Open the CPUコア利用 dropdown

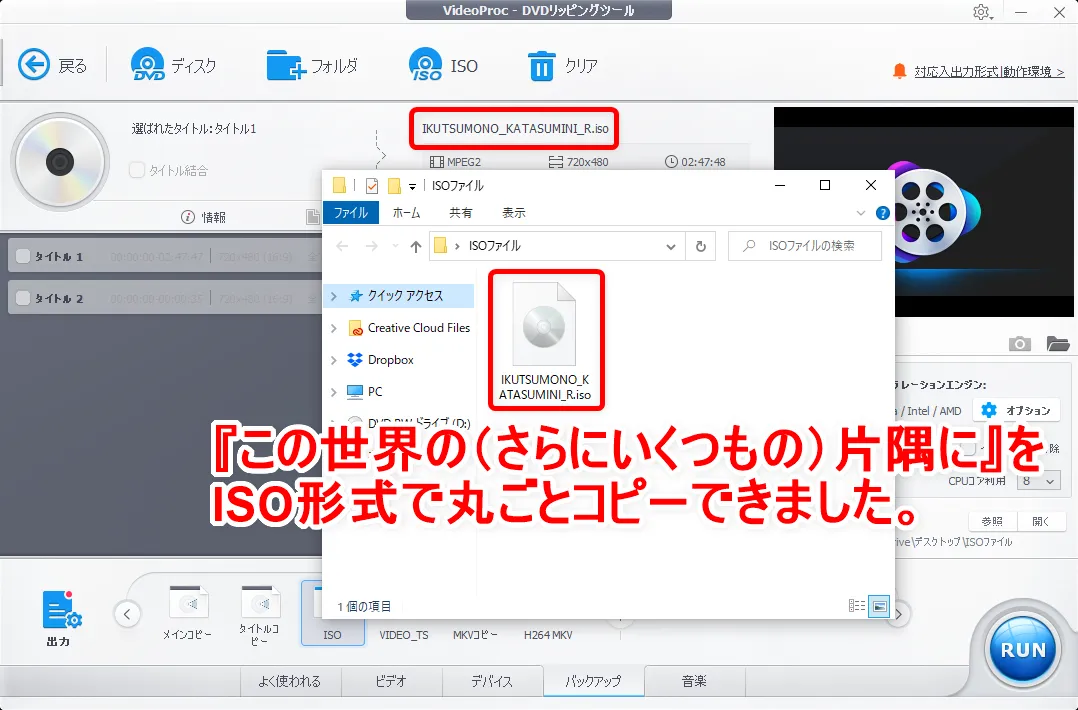(1038, 480)
